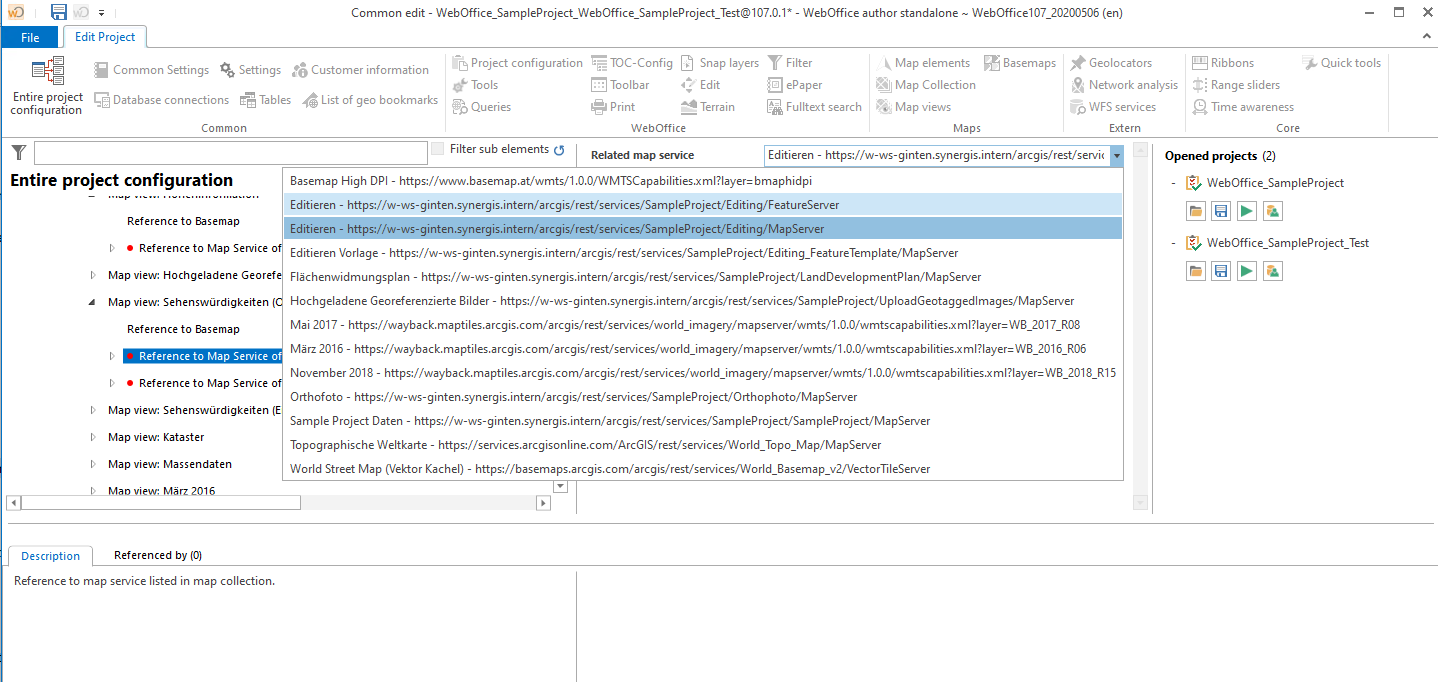
Task: Enable the Filter sub elements checkbox
Action: [437, 147]
